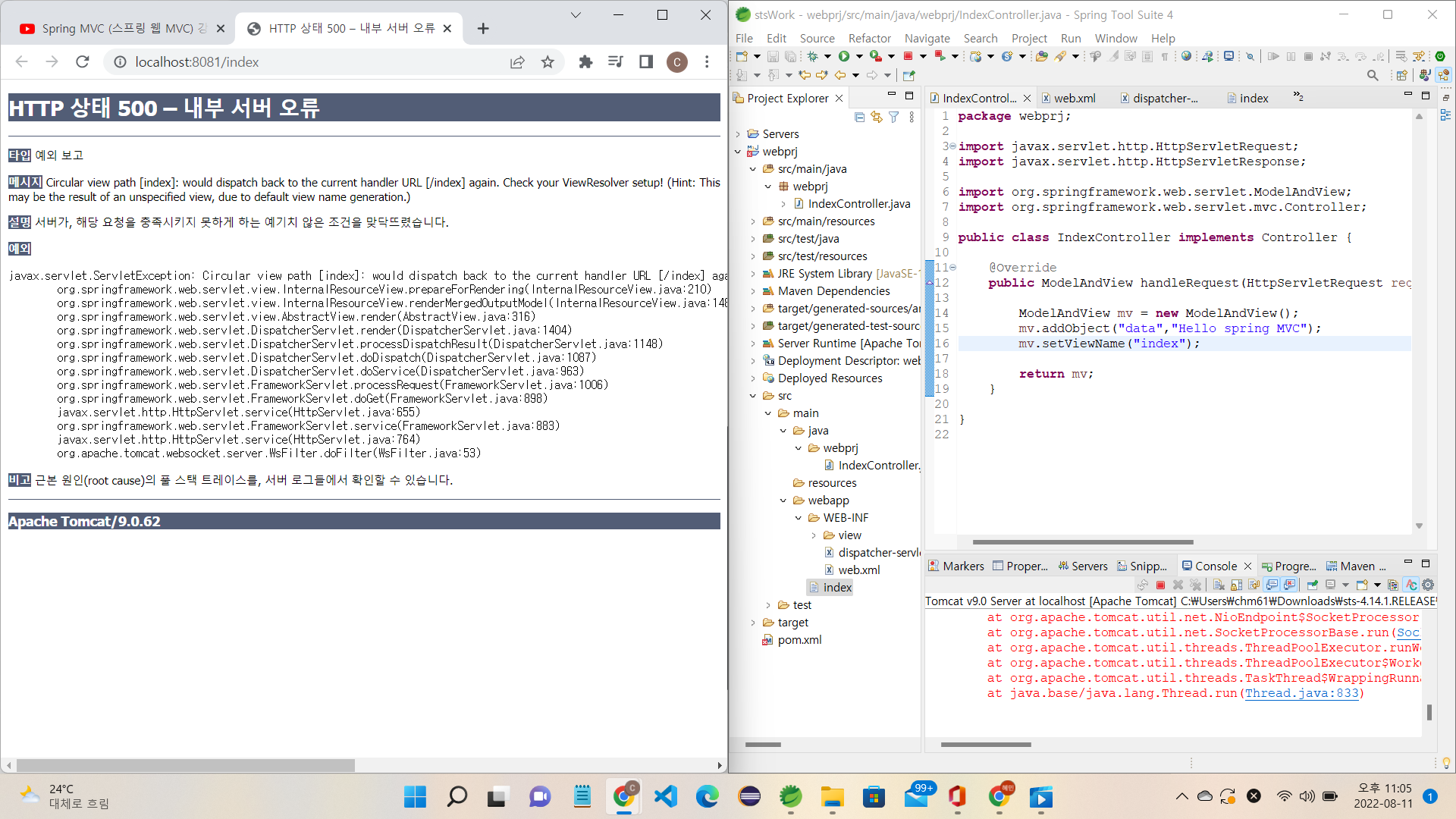Click Collapse All in Project Explorer
Screen dimensions: 1456x819
pos(859,117)
